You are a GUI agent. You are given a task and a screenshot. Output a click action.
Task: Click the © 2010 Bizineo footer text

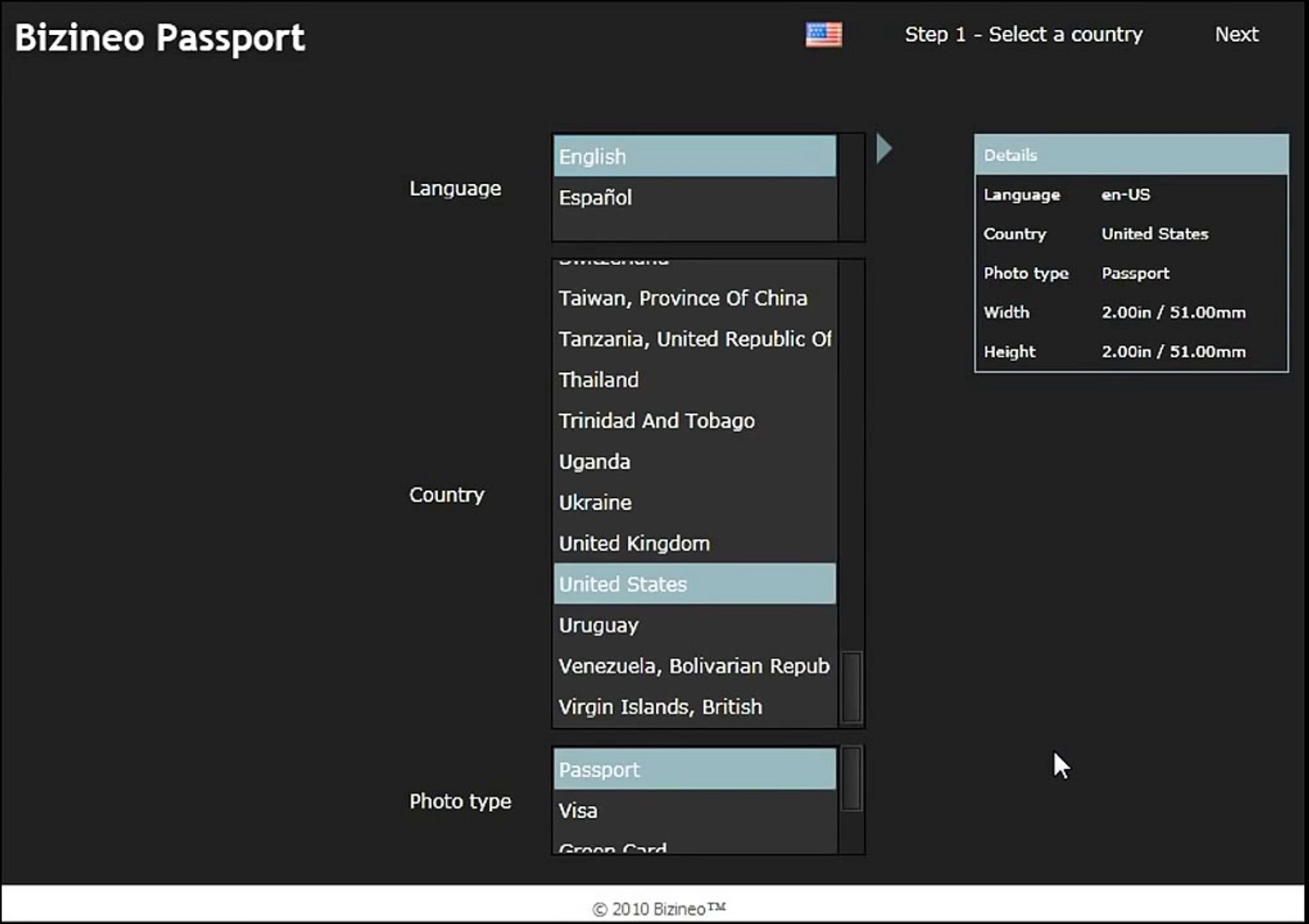pos(659,909)
